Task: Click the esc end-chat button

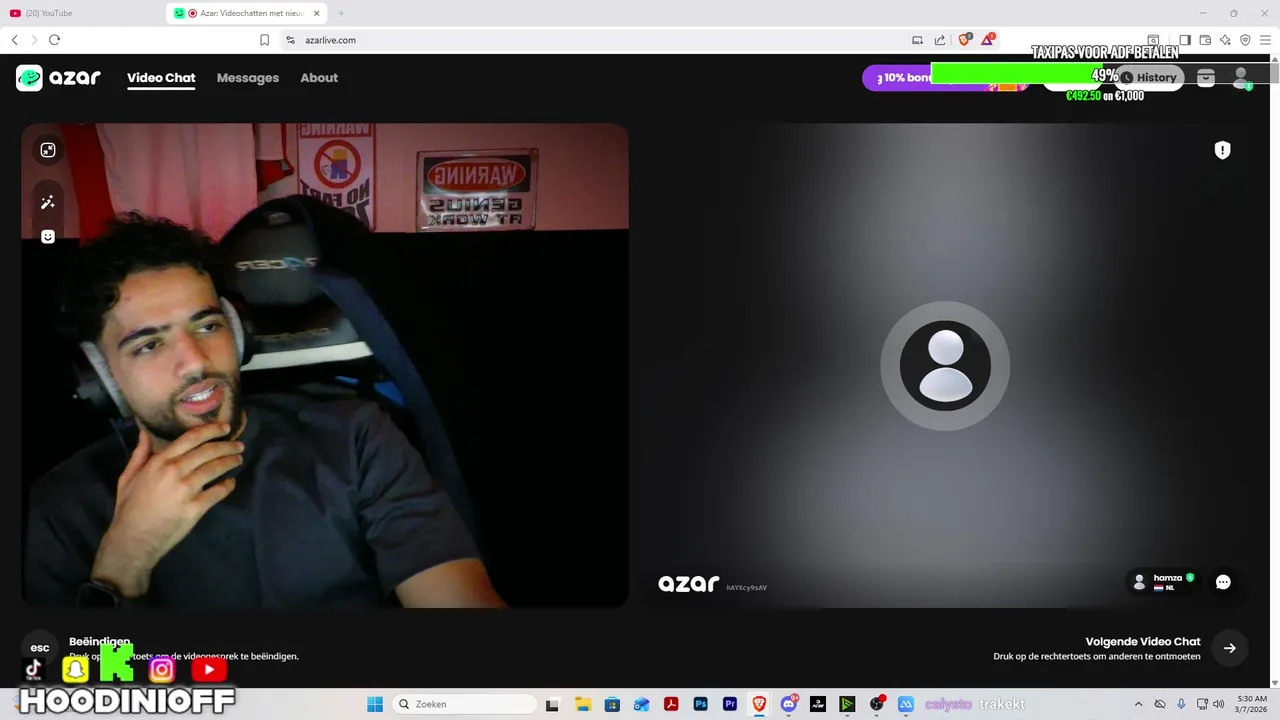Action: (40, 648)
